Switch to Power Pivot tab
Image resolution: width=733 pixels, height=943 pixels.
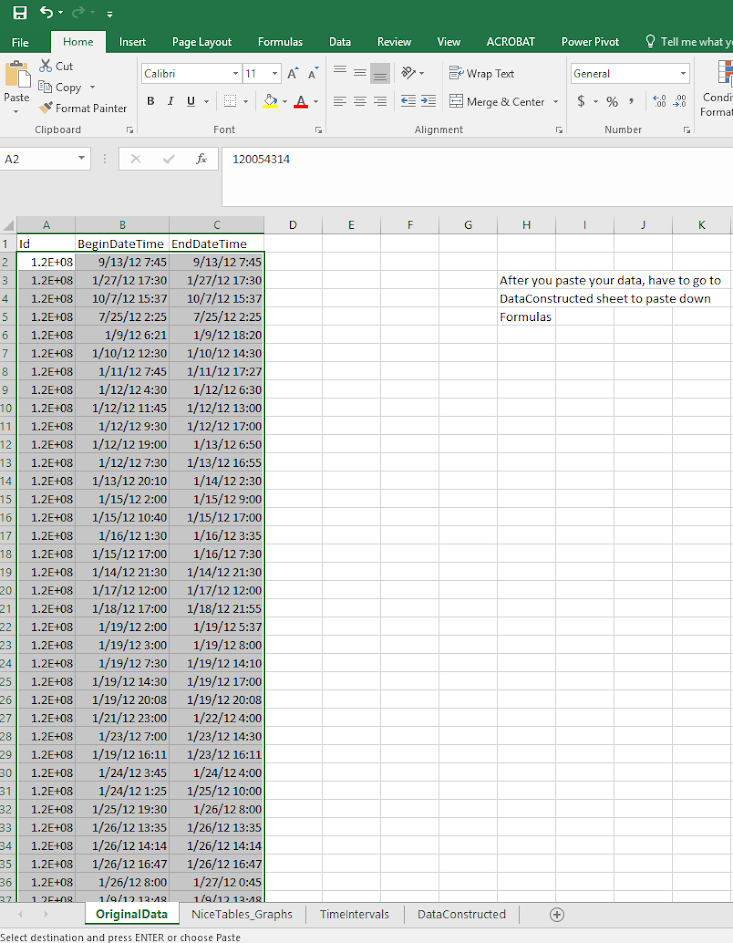(x=590, y=42)
